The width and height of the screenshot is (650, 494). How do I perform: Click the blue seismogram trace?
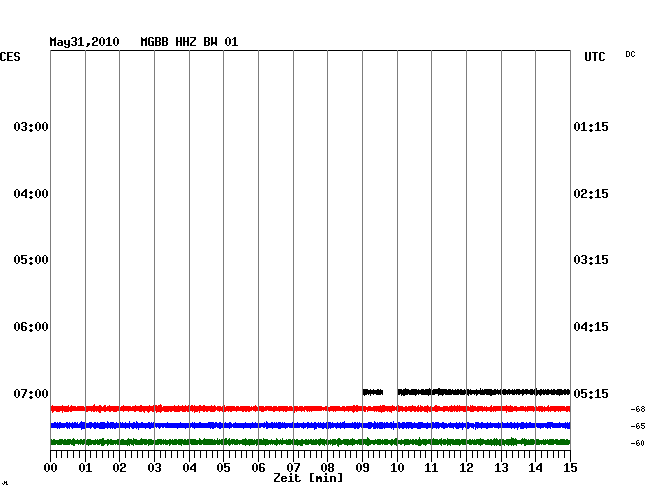(310, 425)
